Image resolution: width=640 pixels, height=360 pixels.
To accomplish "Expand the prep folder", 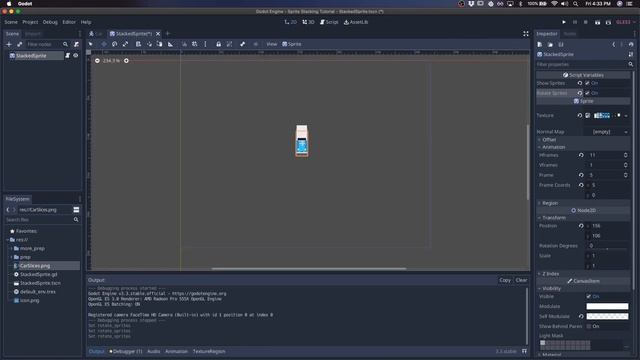I will pyautogui.click(x=11, y=257).
